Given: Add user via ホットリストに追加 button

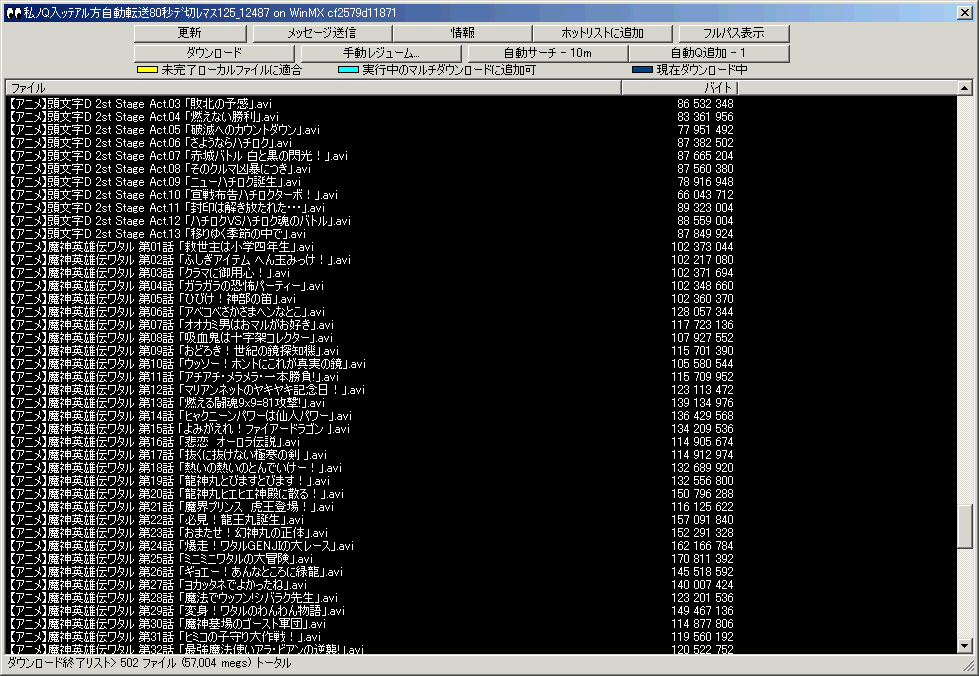Looking at the screenshot, I should (x=601, y=33).
